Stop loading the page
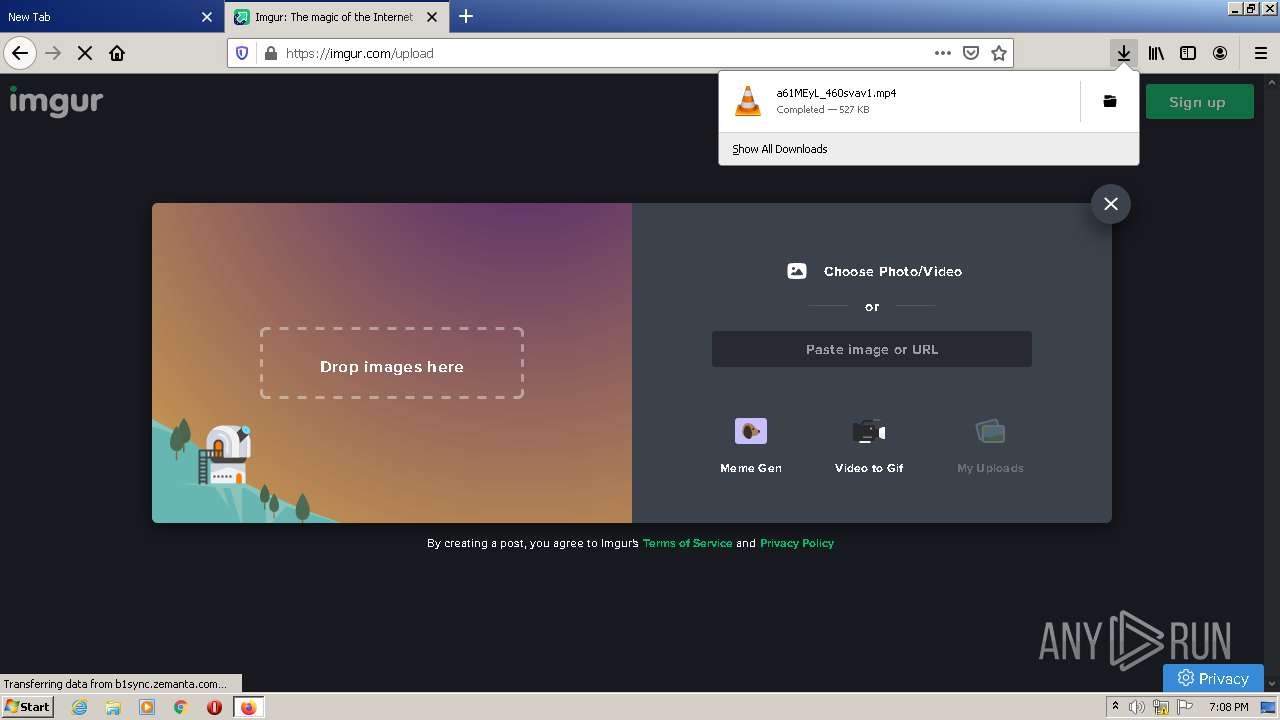1280x720 pixels. pyautogui.click(x=85, y=53)
